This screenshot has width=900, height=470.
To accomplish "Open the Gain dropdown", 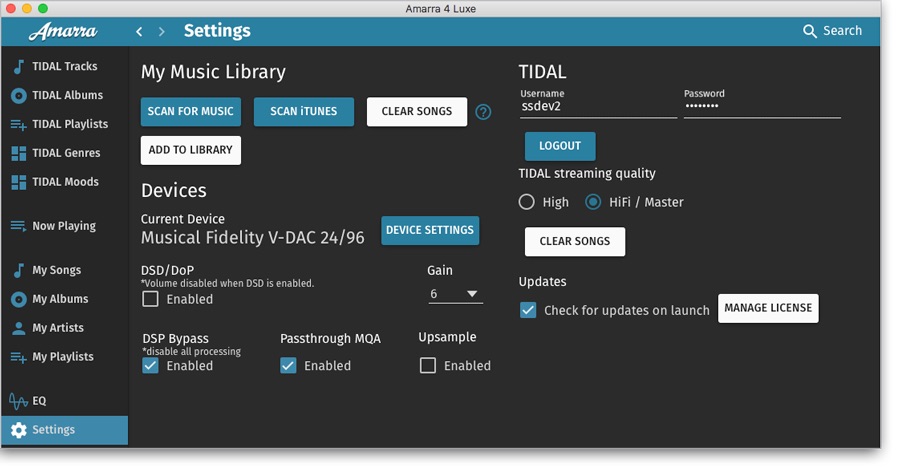I will (455, 294).
